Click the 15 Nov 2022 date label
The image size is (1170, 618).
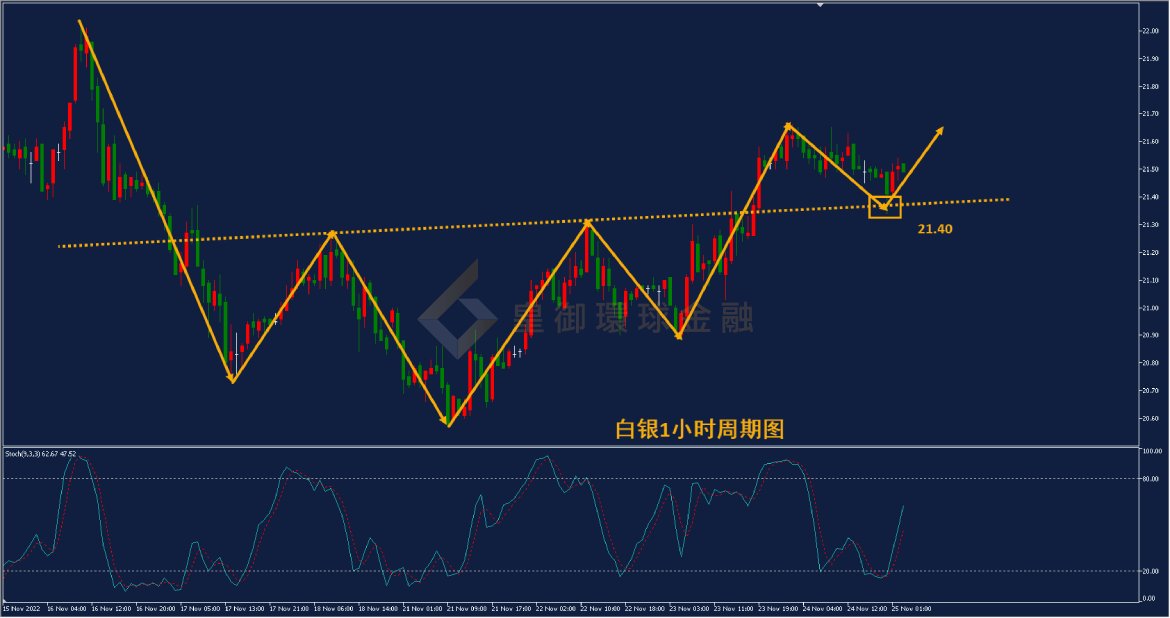point(22,609)
